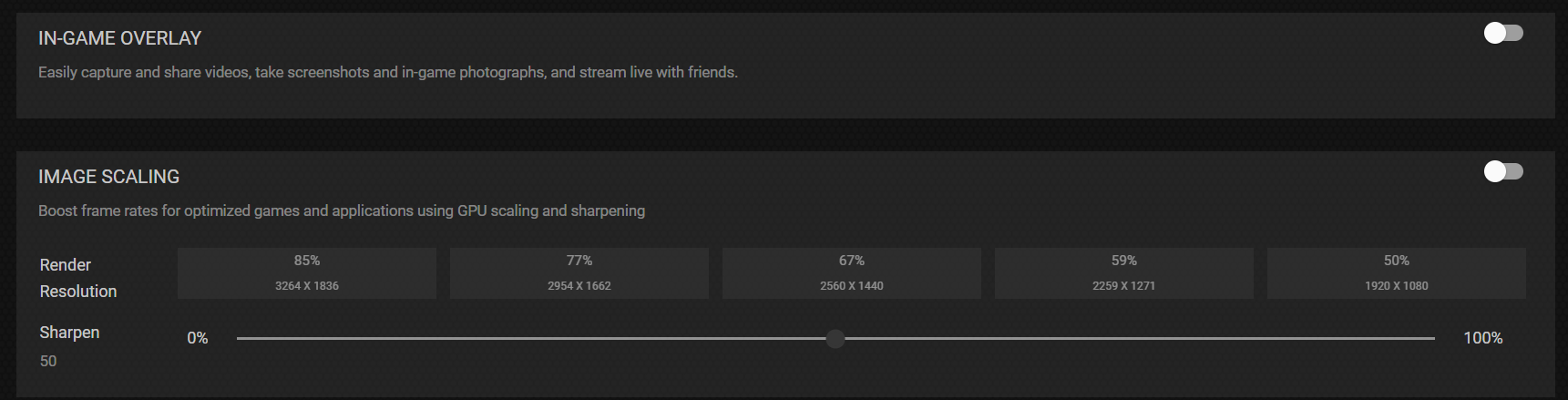Select 85% render resolution 3264 X 1836

pos(307,272)
